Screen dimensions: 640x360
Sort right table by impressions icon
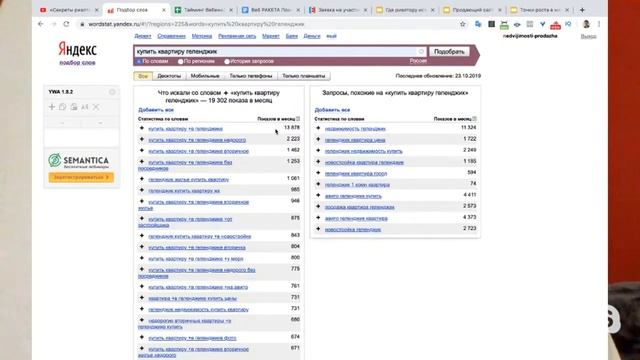(474, 119)
